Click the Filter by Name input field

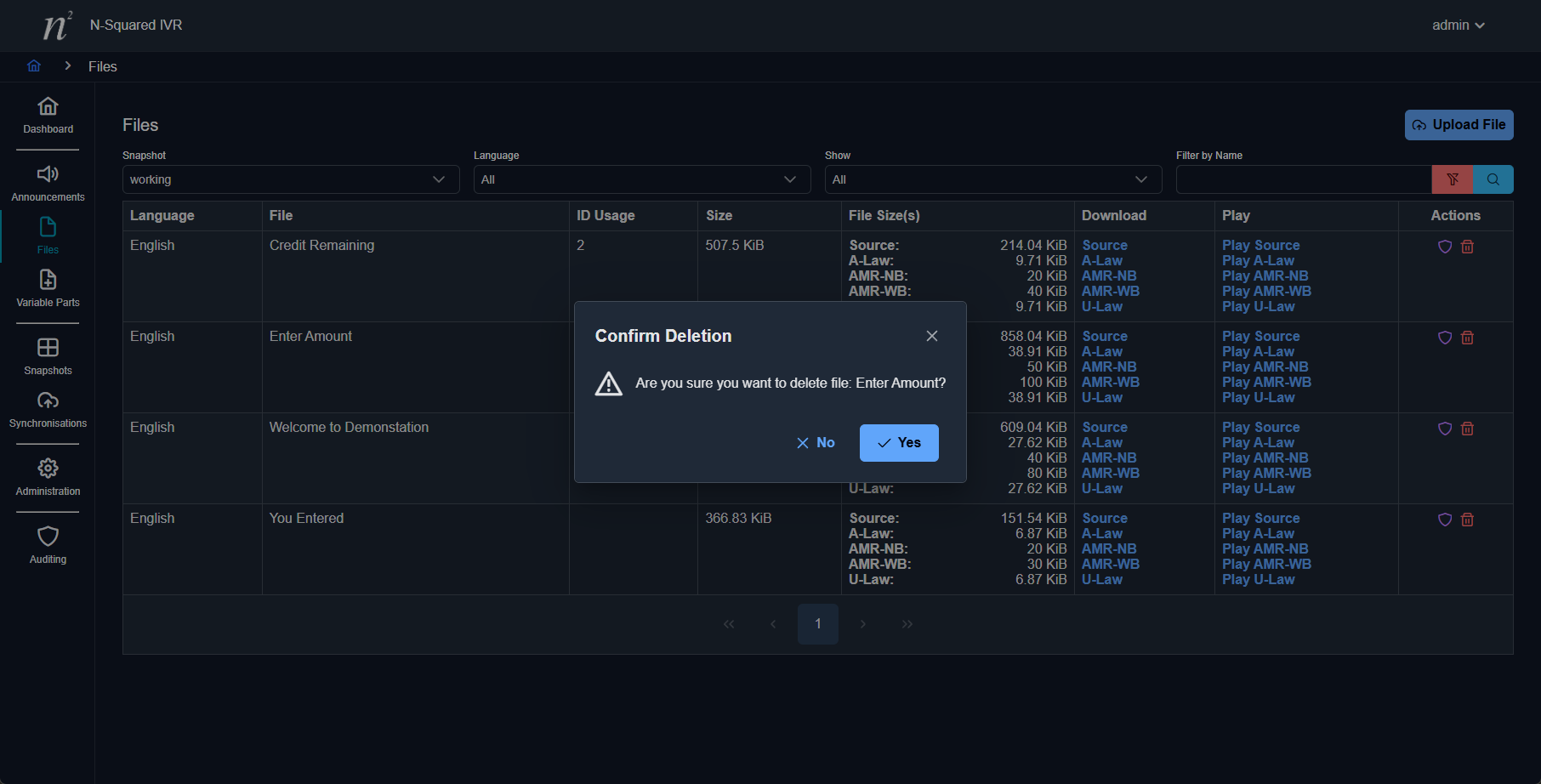1303,179
